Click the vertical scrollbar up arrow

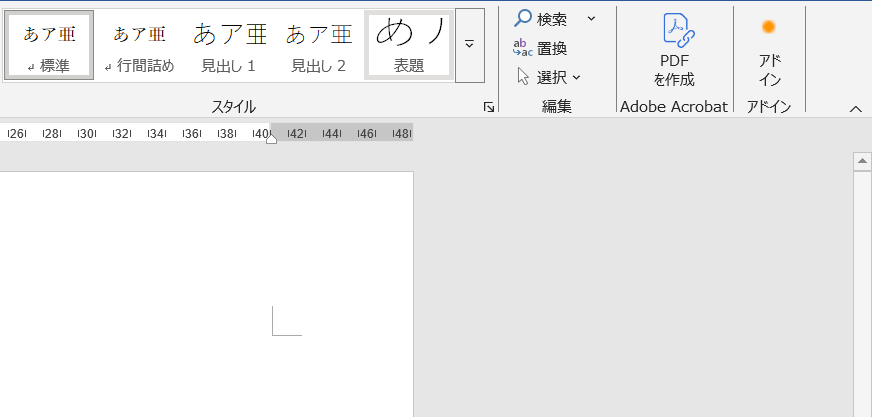(x=860, y=161)
